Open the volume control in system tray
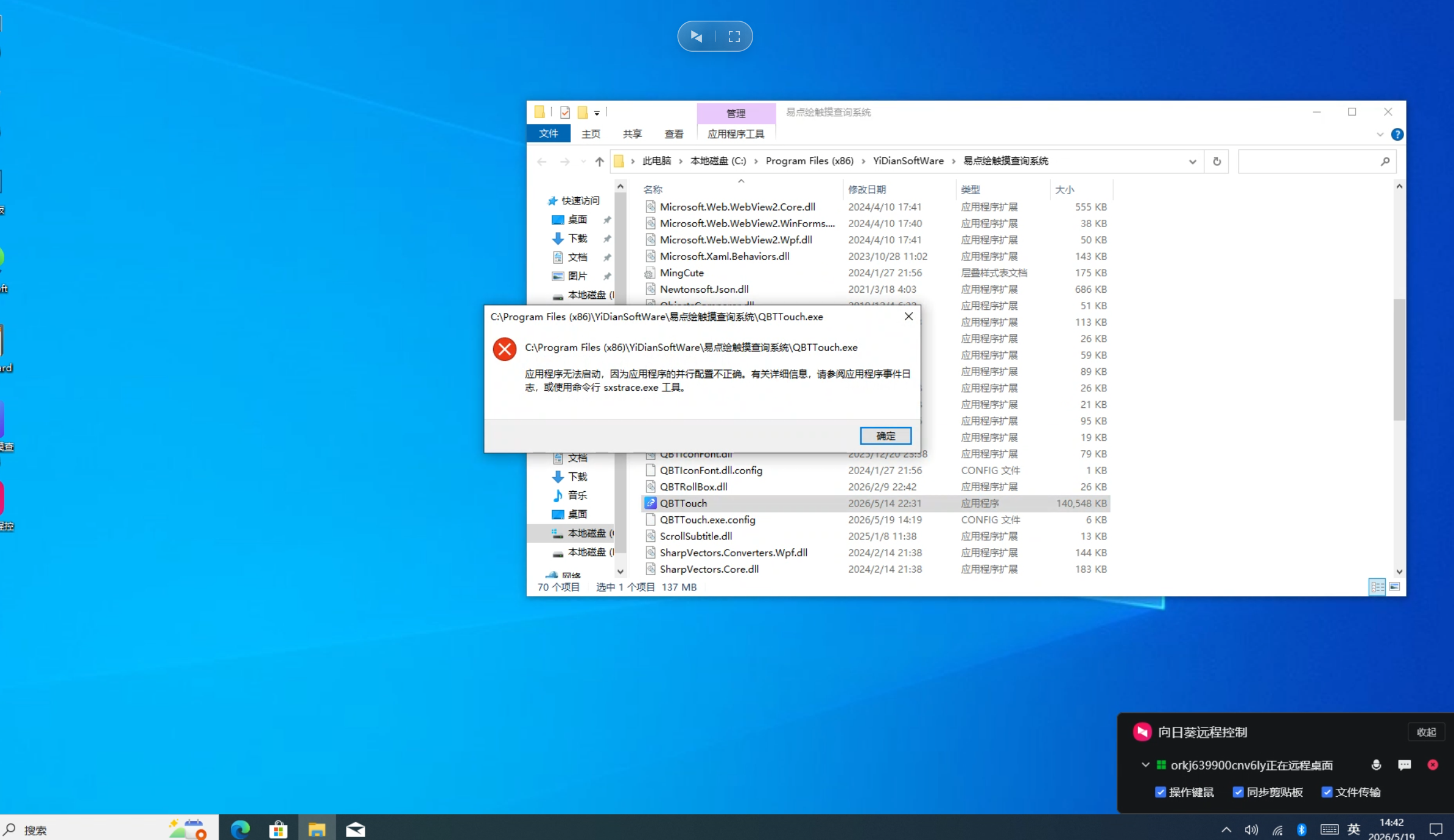Viewport: 1454px width, 840px height. (x=1251, y=830)
